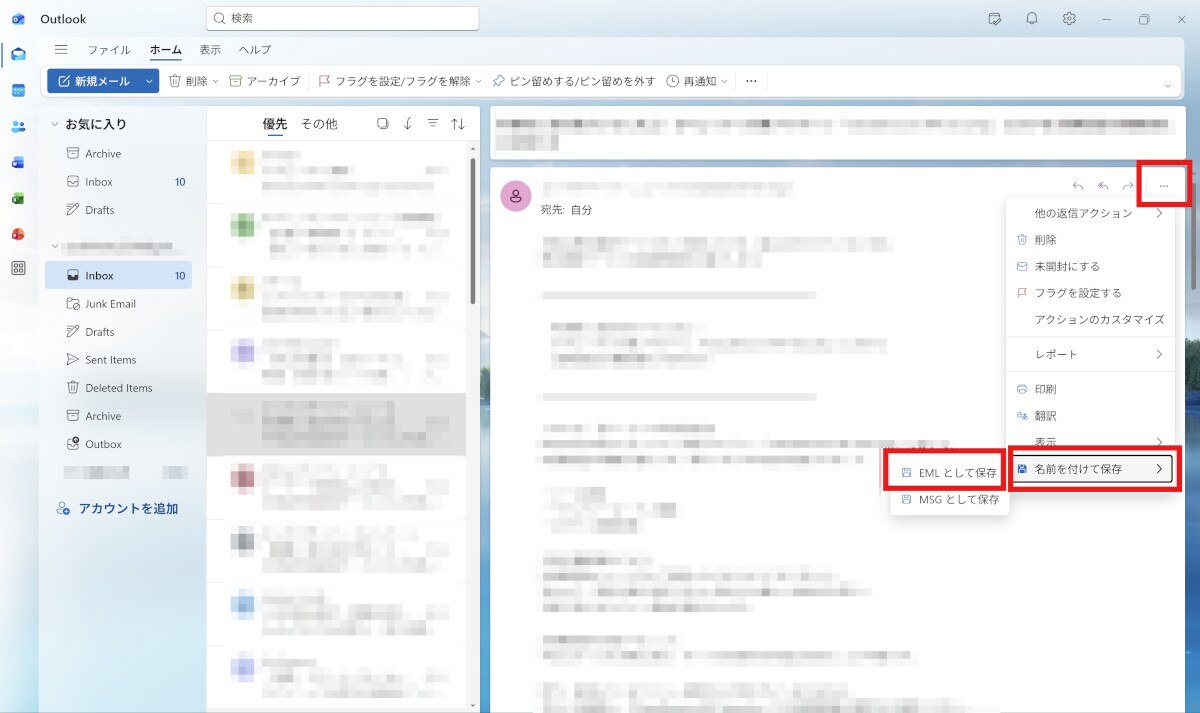Switch to the 優先 inbox tab
The image size is (1200, 713).
(x=275, y=124)
